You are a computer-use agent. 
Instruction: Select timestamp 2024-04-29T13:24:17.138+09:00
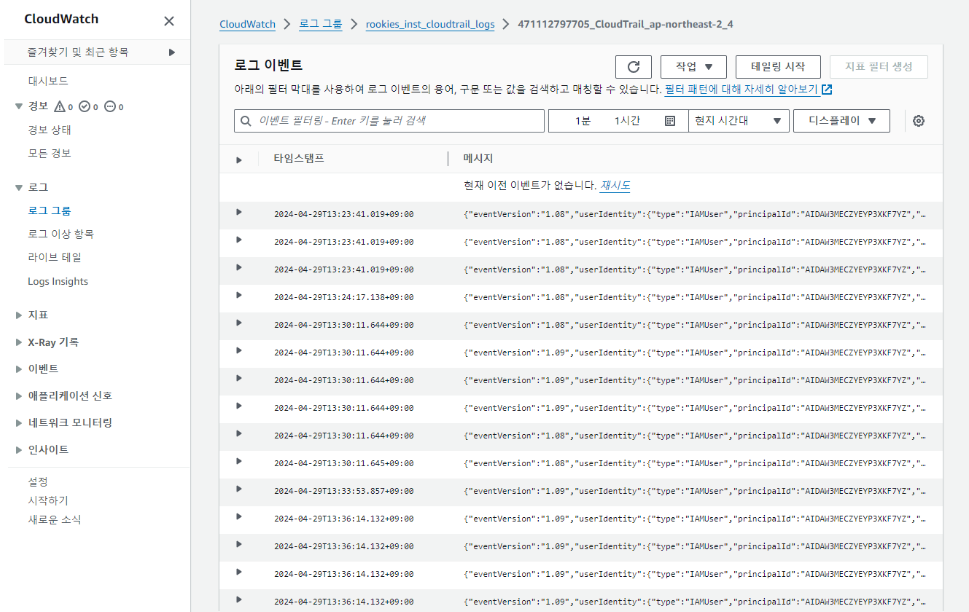344,297
